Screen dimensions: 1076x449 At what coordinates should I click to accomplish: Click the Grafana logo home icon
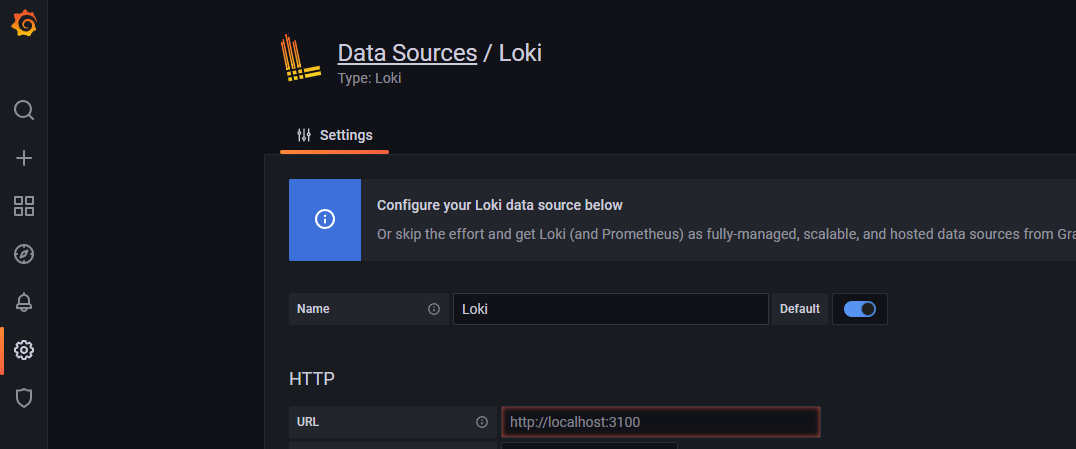click(24, 24)
